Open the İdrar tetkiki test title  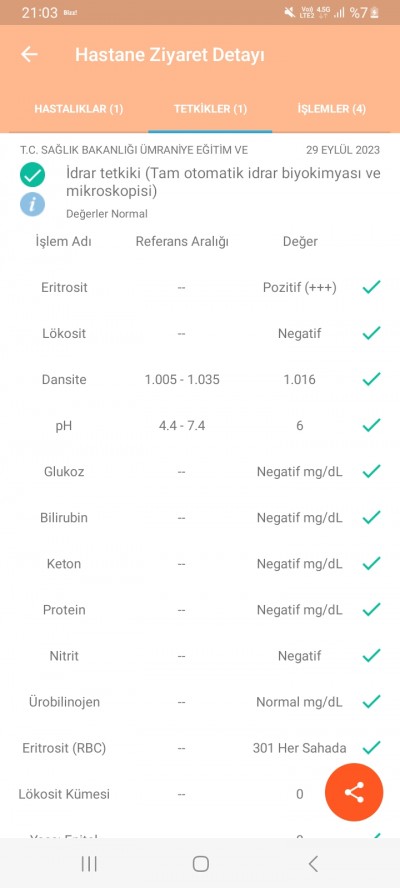click(223, 182)
